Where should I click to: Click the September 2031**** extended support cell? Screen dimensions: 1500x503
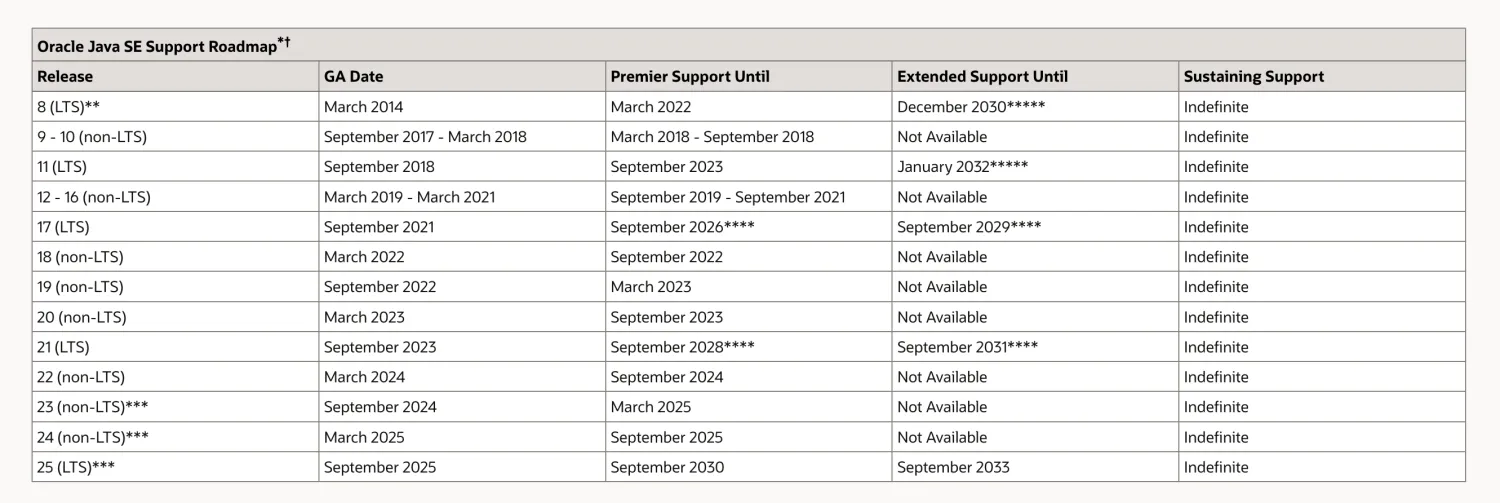tap(1035, 347)
